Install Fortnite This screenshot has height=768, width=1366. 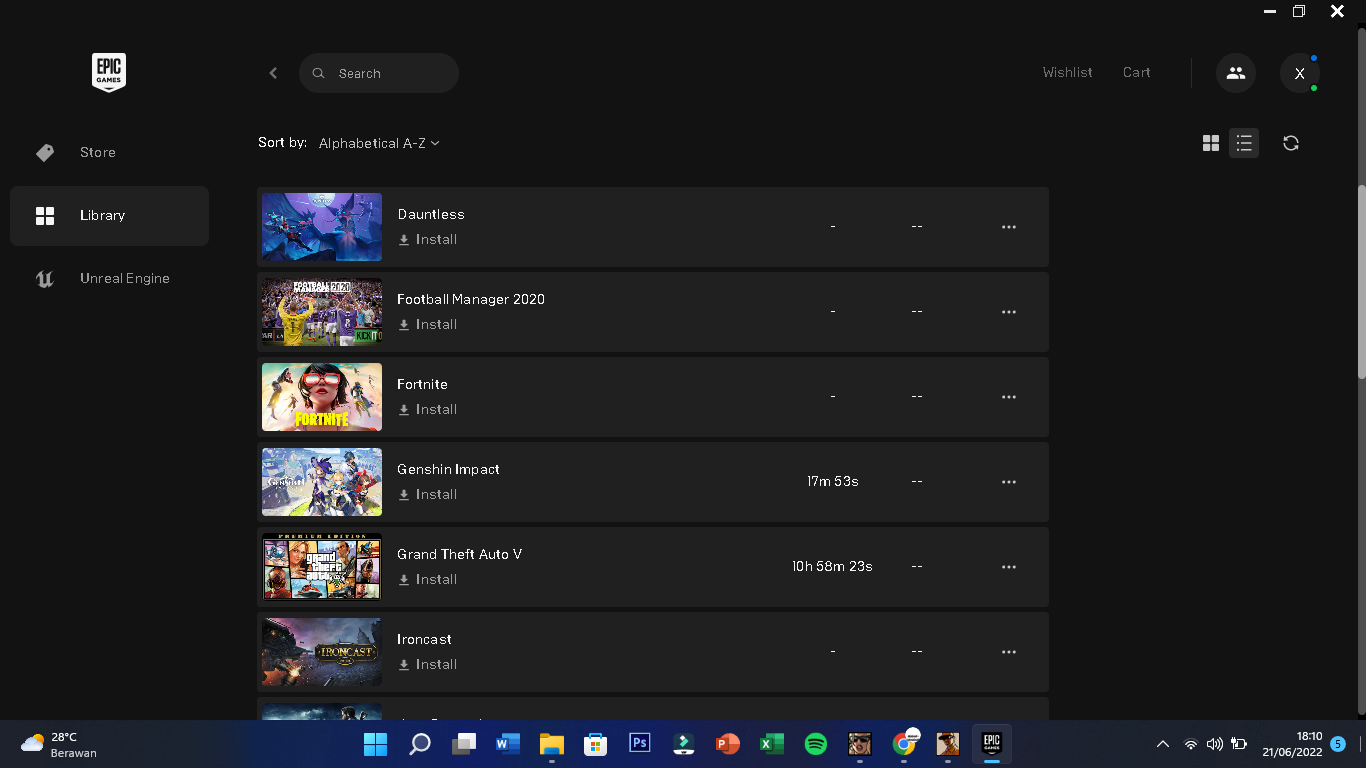click(428, 410)
